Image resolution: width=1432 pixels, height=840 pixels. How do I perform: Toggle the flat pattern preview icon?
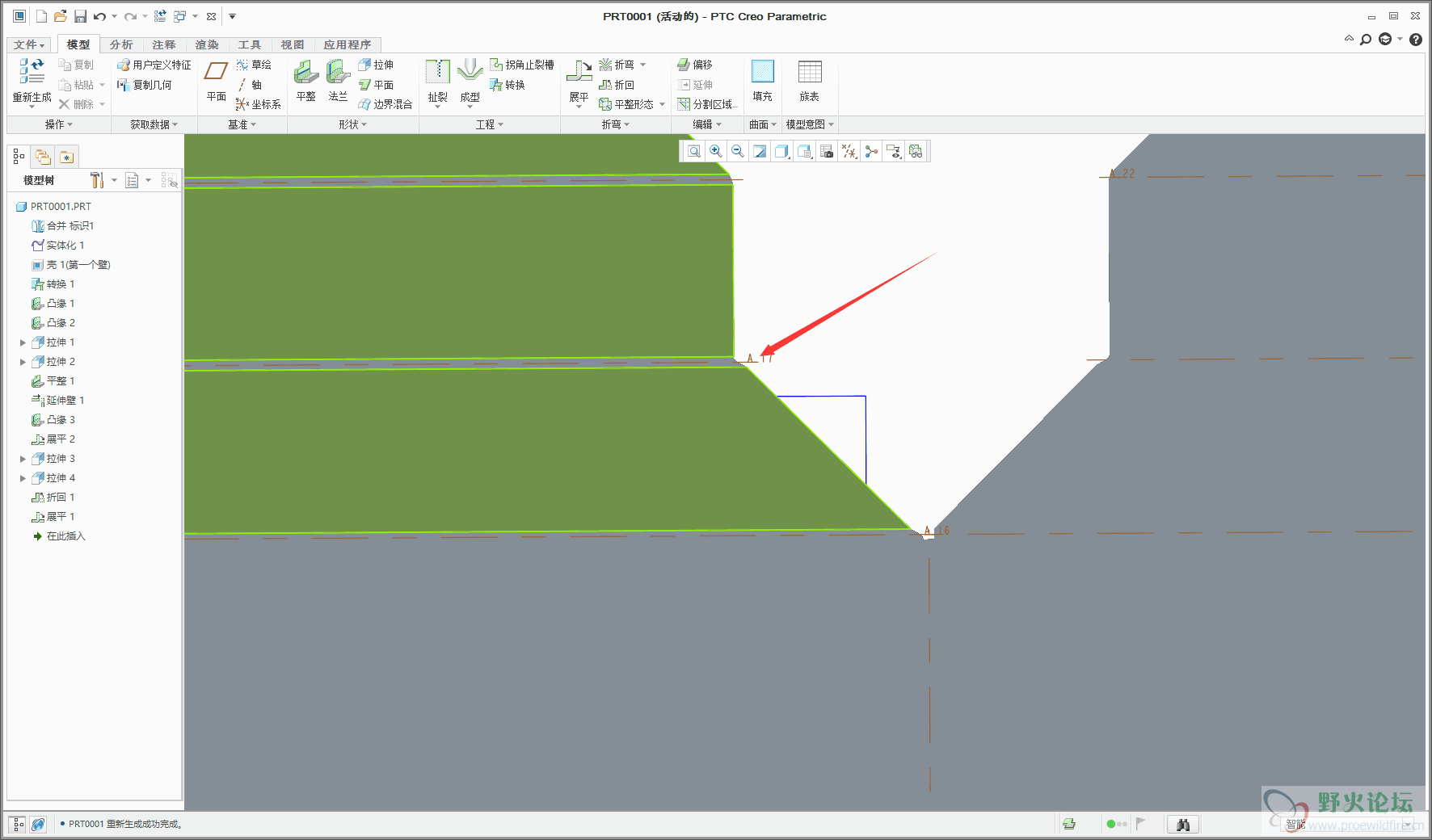coord(916,151)
